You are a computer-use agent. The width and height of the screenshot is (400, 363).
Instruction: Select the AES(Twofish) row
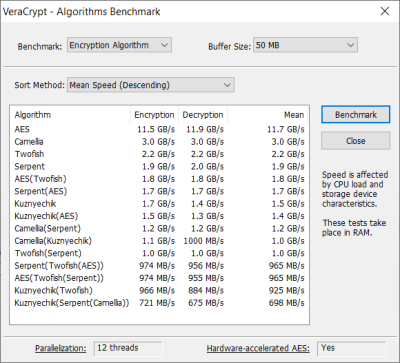pyautogui.click(x=159, y=179)
